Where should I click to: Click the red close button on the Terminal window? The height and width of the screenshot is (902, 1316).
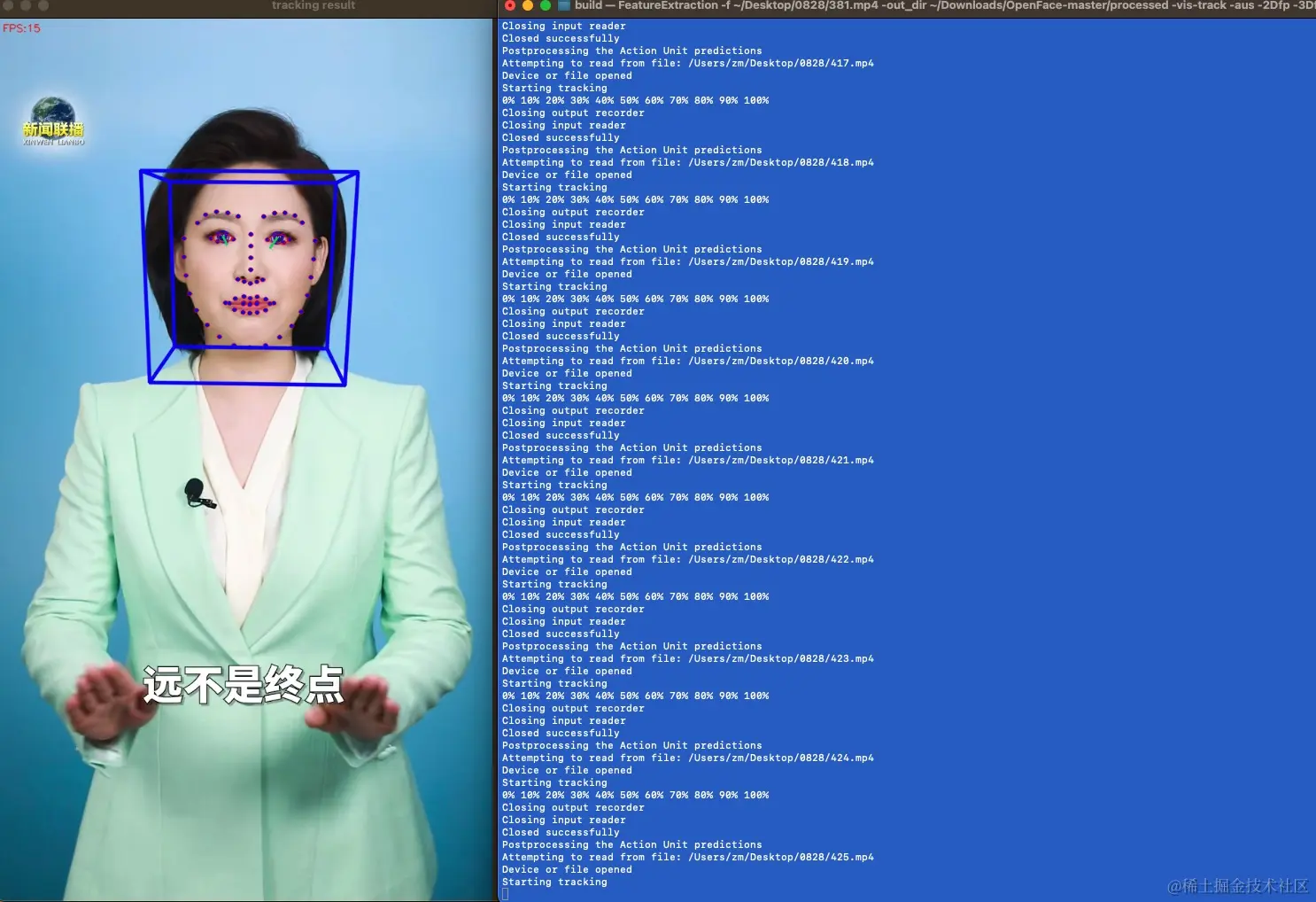pyautogui.click(x=508, y=4)
